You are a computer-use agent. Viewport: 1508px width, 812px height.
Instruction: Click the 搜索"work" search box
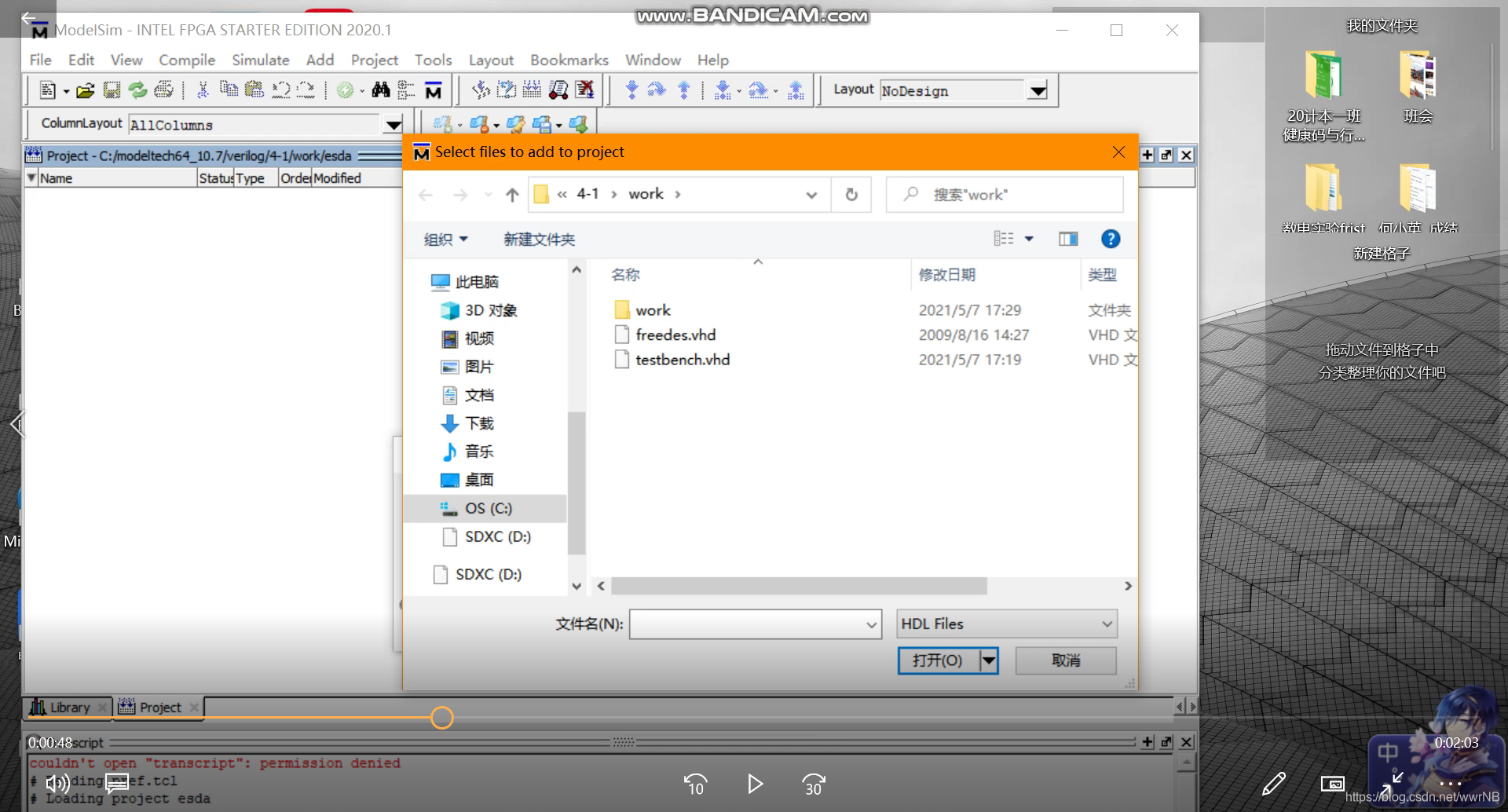pos(1005,195)
